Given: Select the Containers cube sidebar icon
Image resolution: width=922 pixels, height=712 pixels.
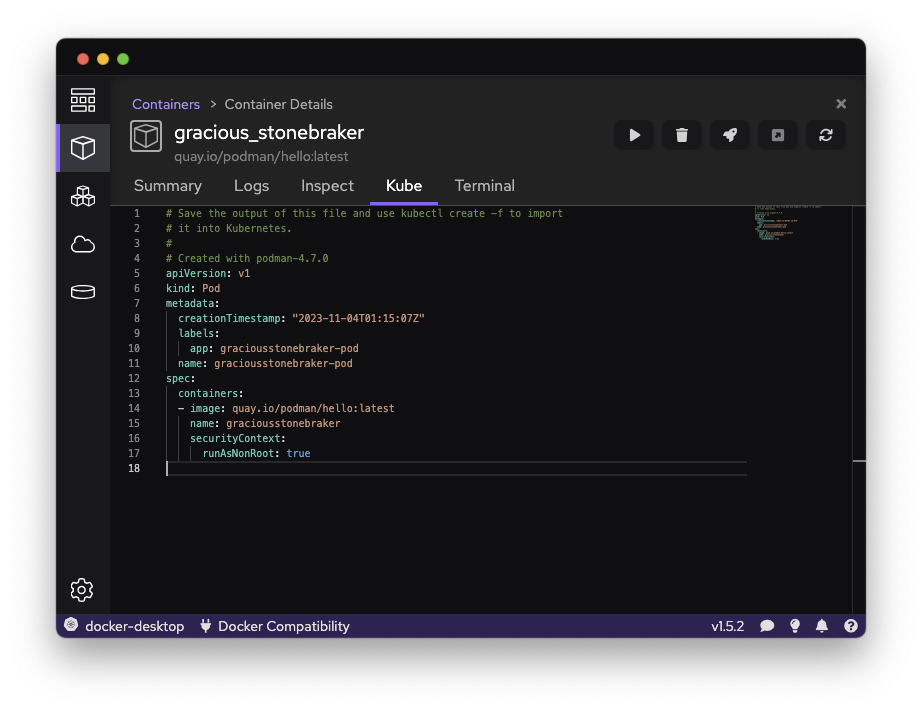Looking at the screenshot, I should pos(82,148).
